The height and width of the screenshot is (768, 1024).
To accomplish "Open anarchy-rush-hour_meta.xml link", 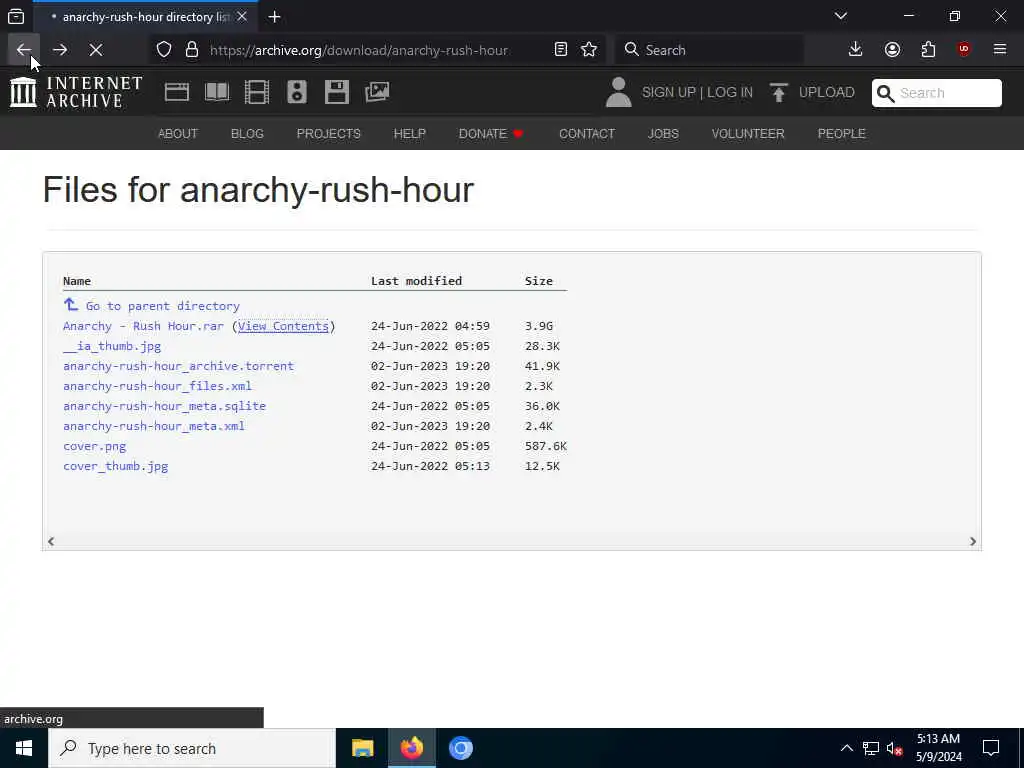I will (153, 426).
